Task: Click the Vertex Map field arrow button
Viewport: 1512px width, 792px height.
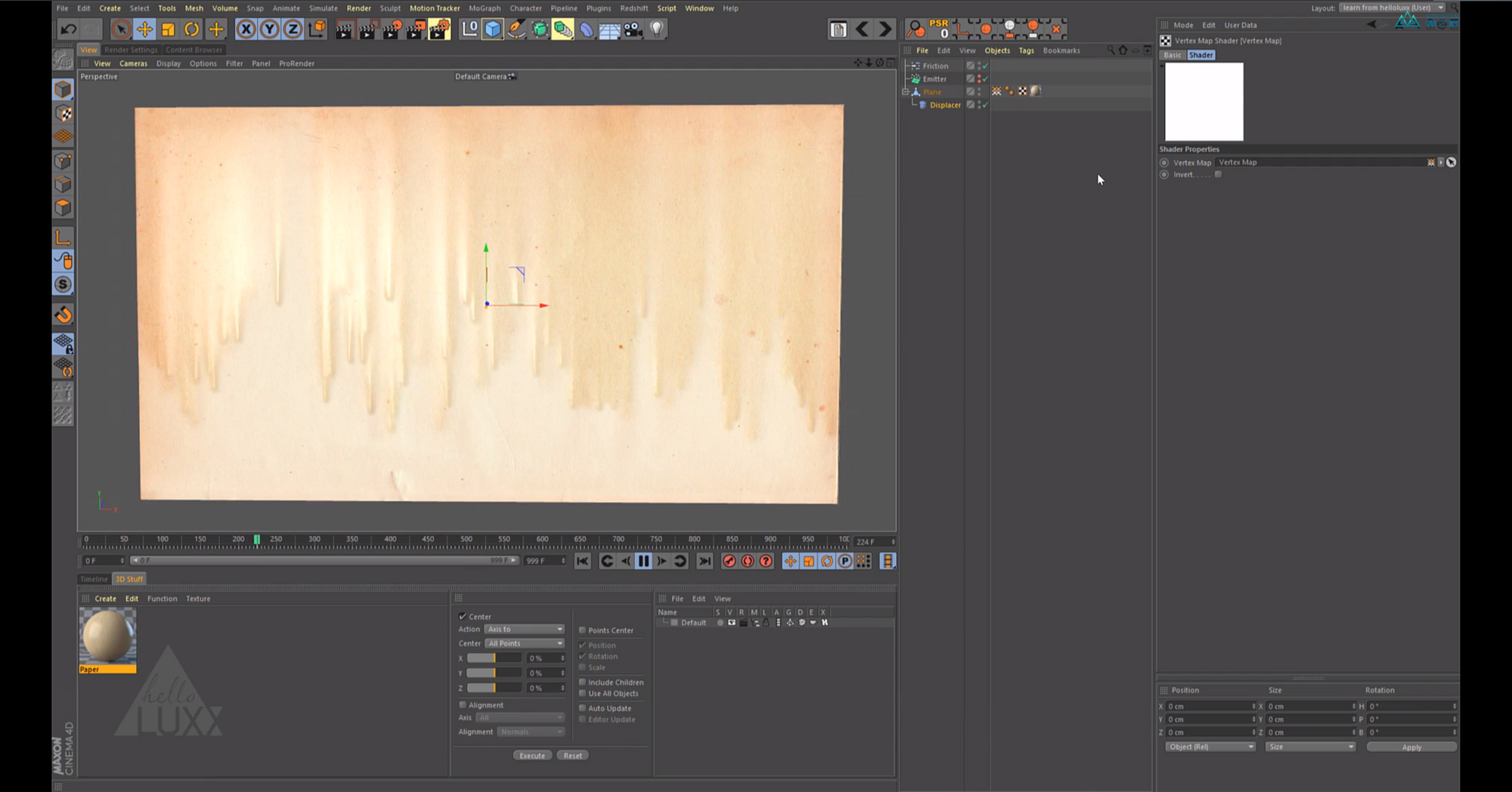Action: point(1440,162)
